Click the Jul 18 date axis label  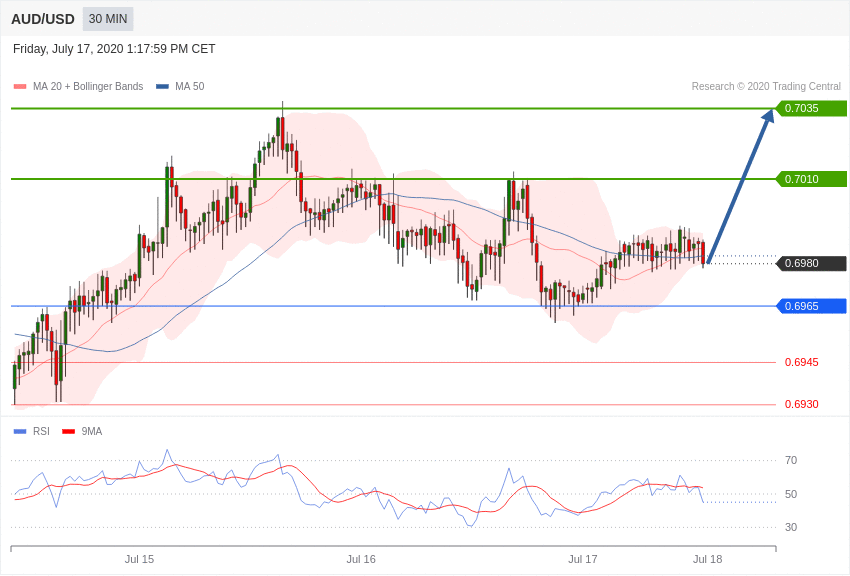pos(707,559)
